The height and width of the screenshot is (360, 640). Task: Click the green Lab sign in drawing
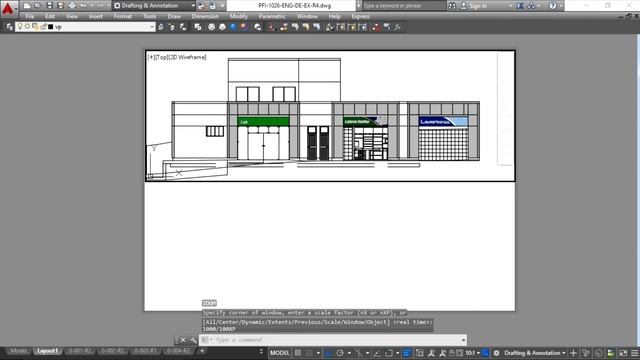[263, 121]
